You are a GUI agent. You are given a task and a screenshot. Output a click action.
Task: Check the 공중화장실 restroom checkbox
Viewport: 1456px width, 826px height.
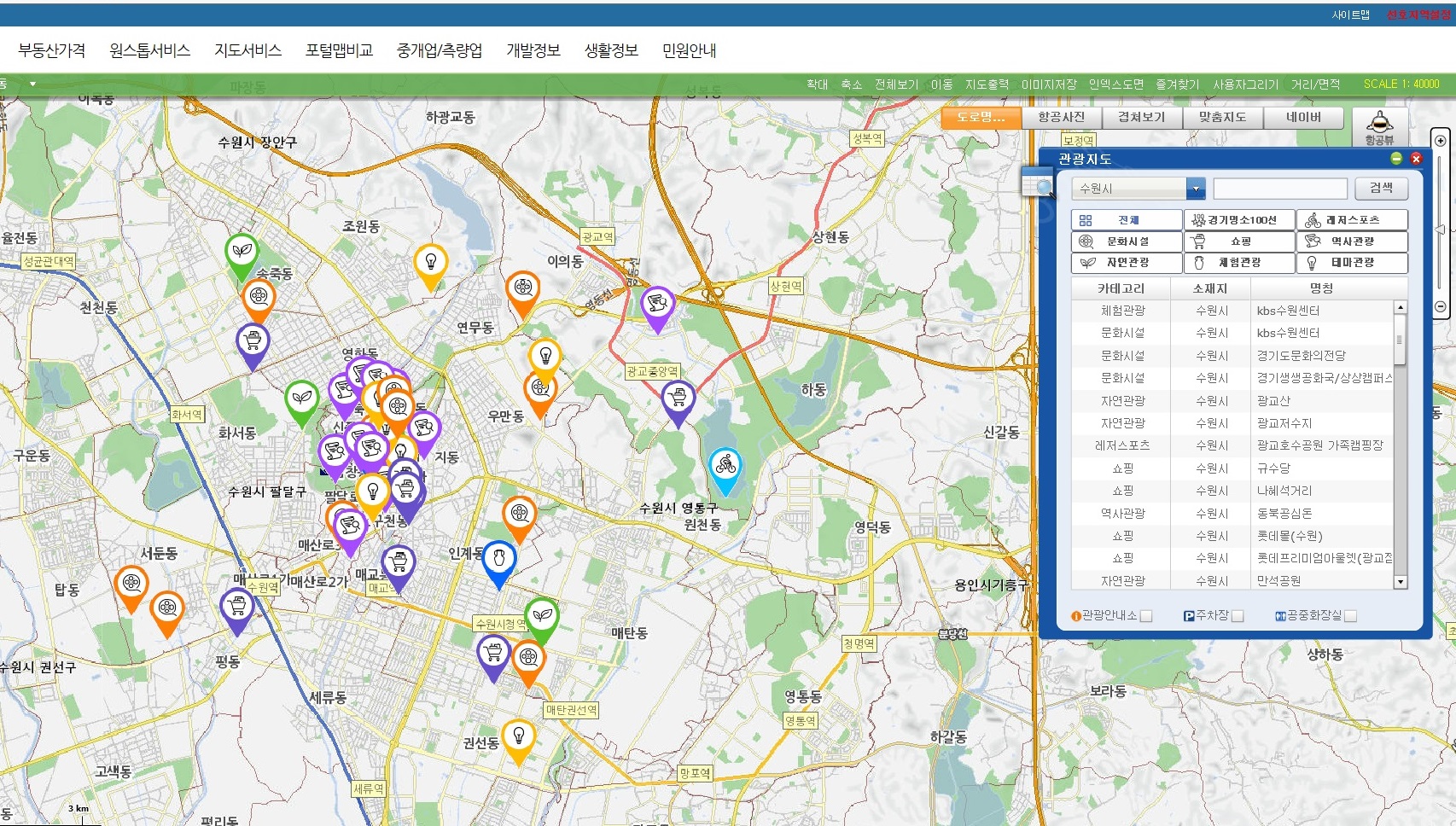1350,616
